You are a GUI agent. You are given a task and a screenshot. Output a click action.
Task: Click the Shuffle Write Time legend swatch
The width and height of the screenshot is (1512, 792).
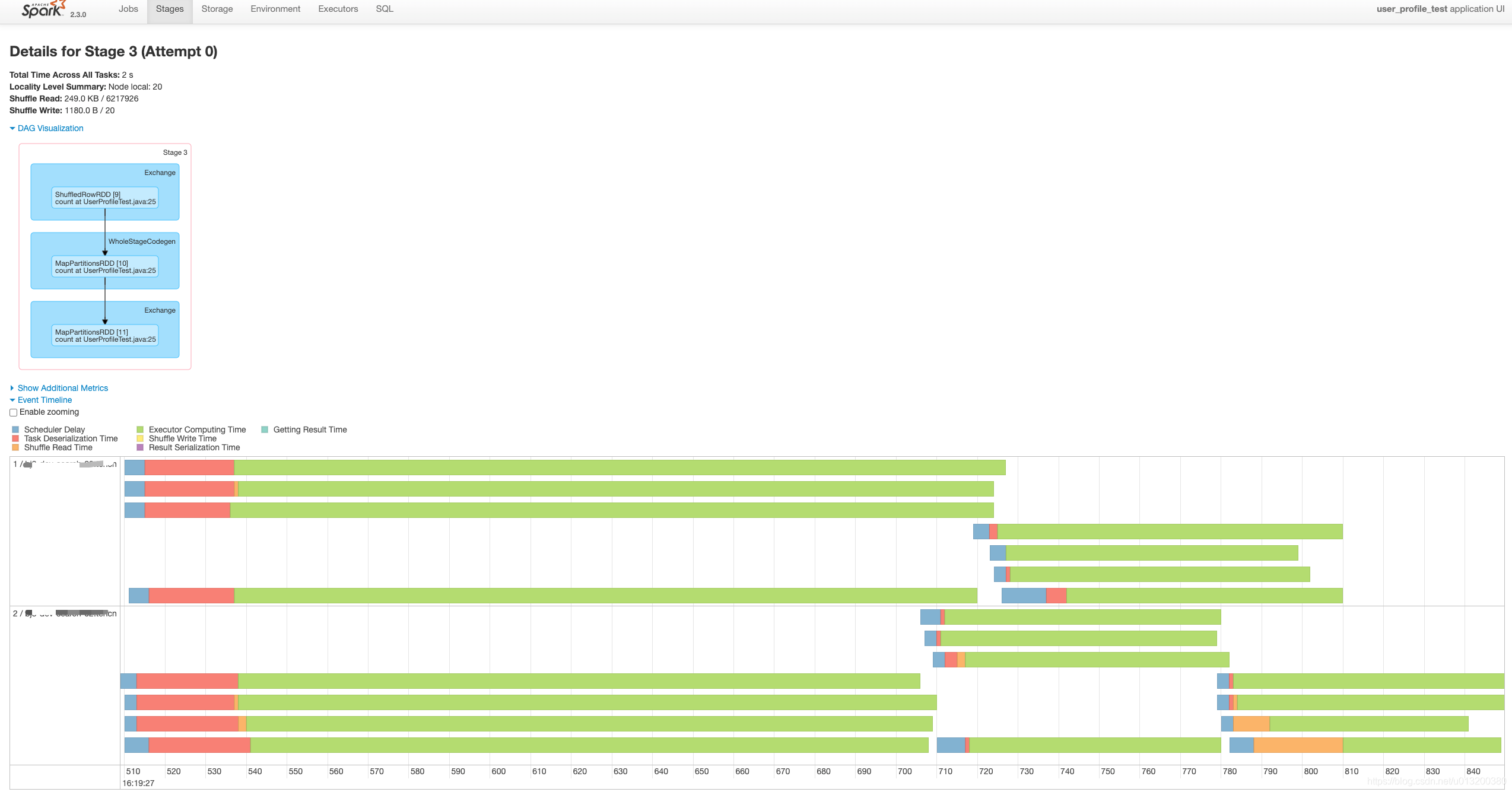click(x=140, y=438)
